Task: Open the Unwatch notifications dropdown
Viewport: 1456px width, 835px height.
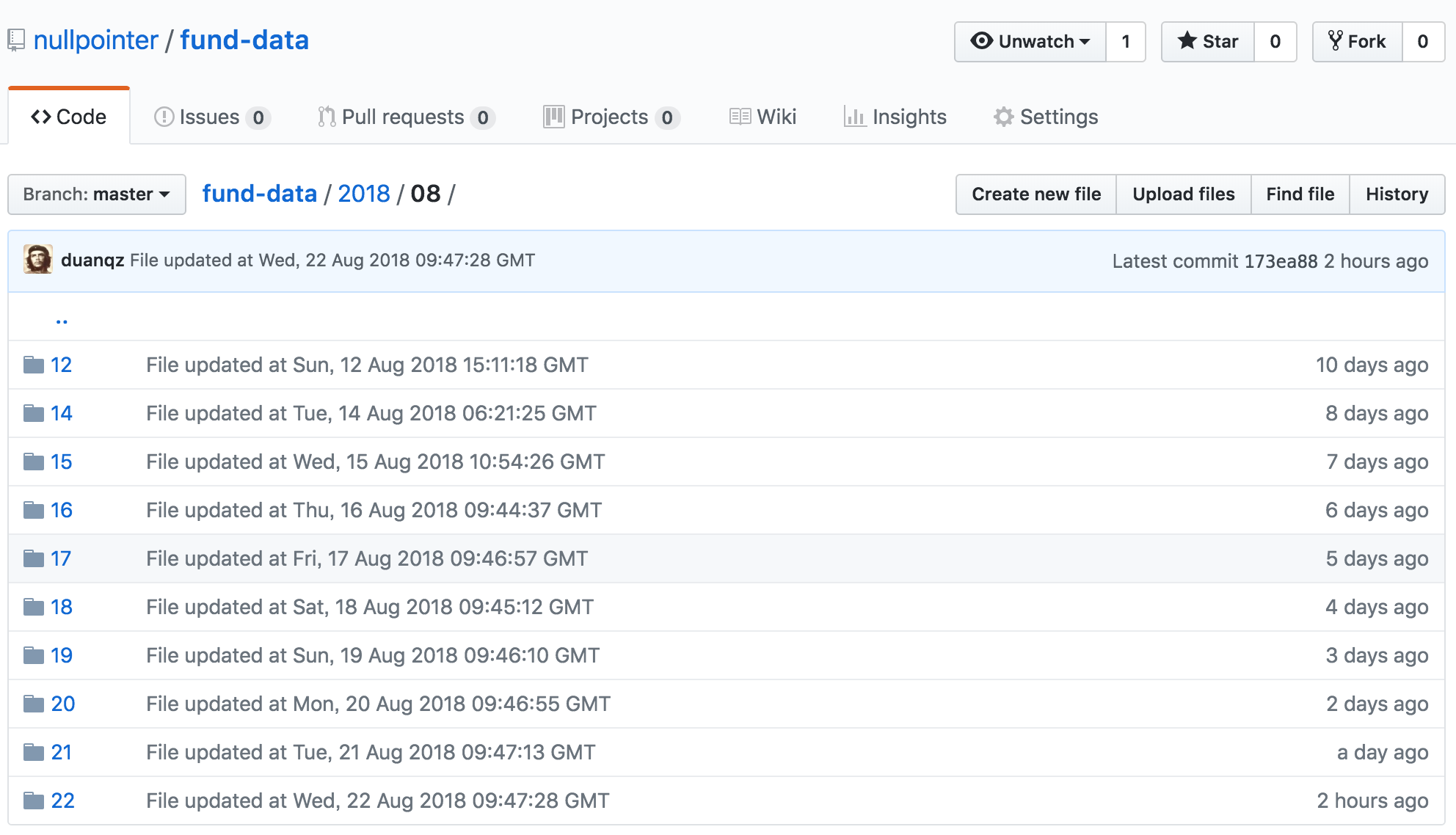Action: point(1030,42)
